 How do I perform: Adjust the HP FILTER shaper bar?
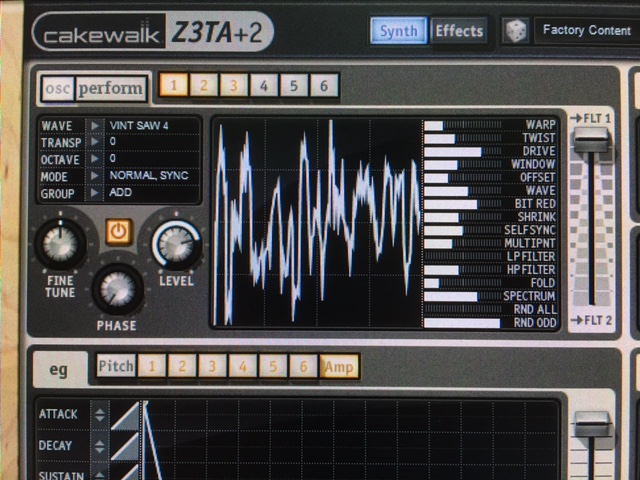click(462, 270)
